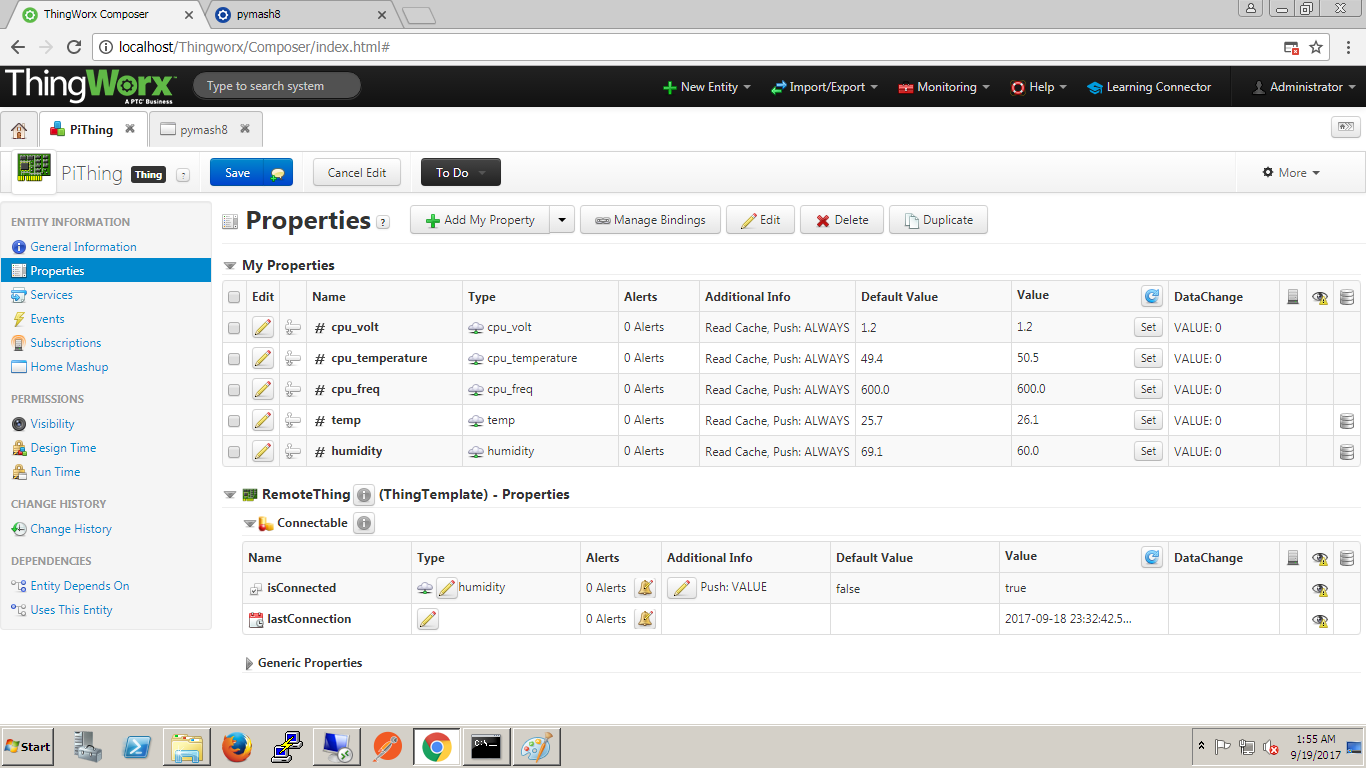This screenshot has height=768, width=1366.
Task: Open the info icon beside RemoteThing
Action: coord(364,495)
